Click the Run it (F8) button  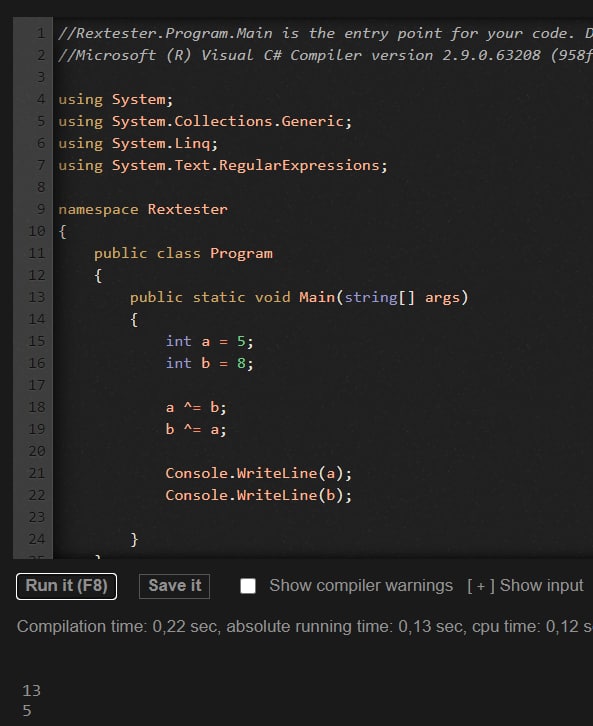pyautogui.click(x=66, y=586)
